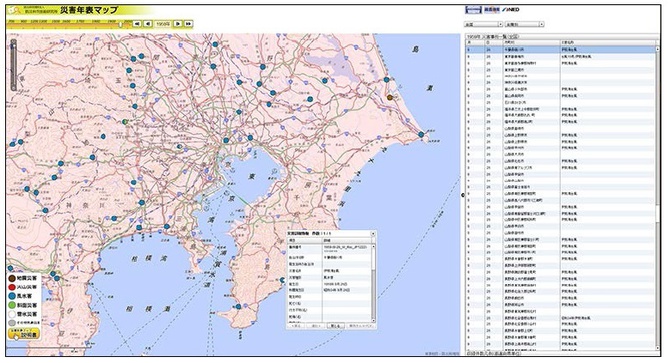Click the white 雪氷災害 legend circle
The height and width of the screenshot is (363, 670).
click(12, 314)
